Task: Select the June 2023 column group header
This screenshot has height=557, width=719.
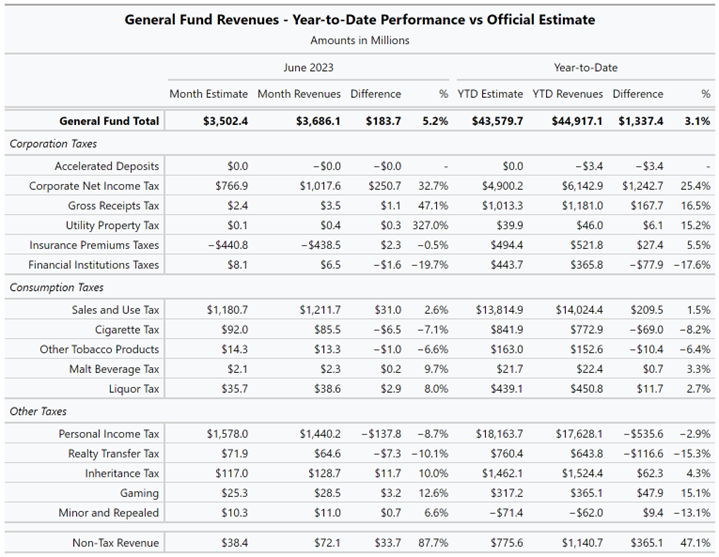Action: [x=306, y=68]
